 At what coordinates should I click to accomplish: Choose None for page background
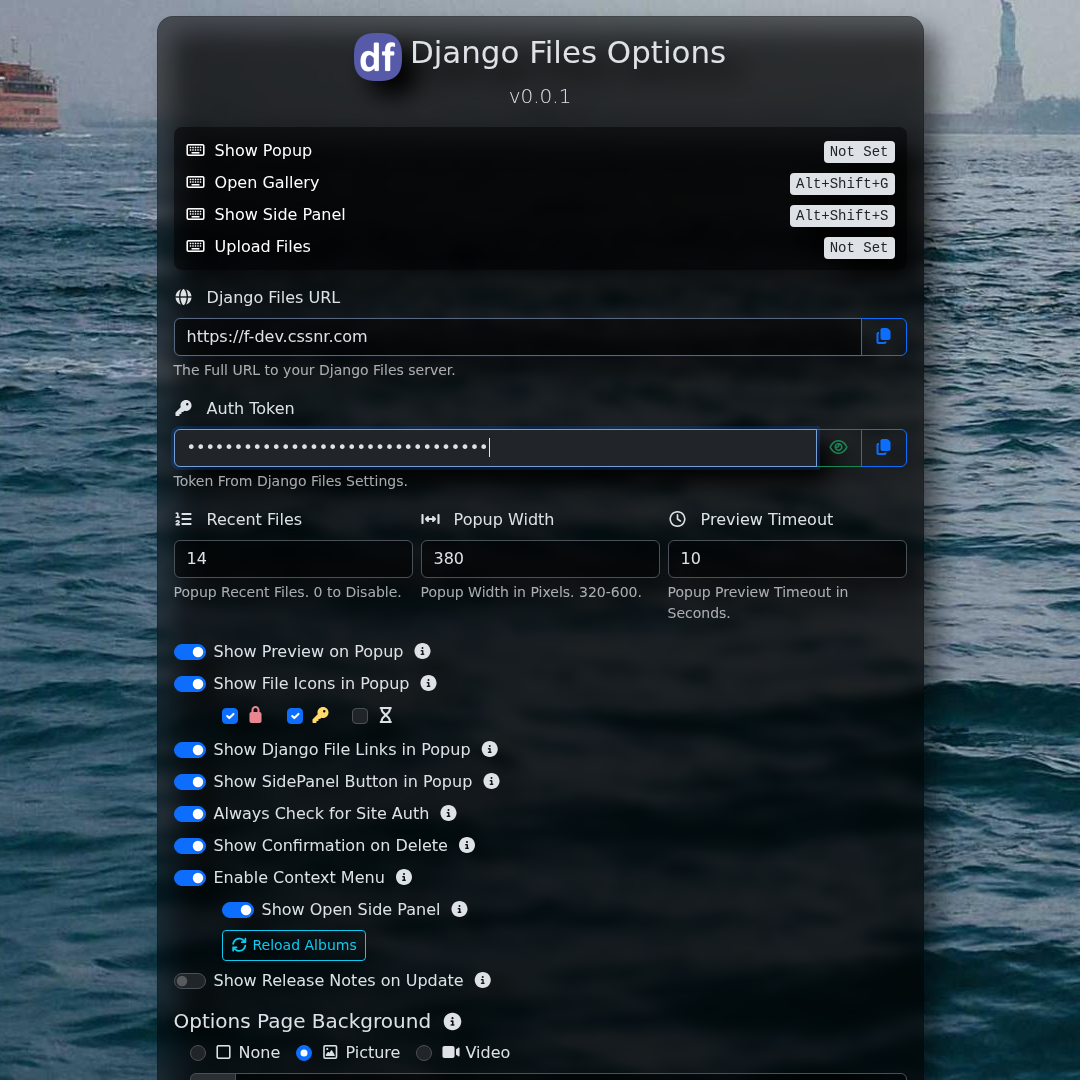pos(198,1053)
